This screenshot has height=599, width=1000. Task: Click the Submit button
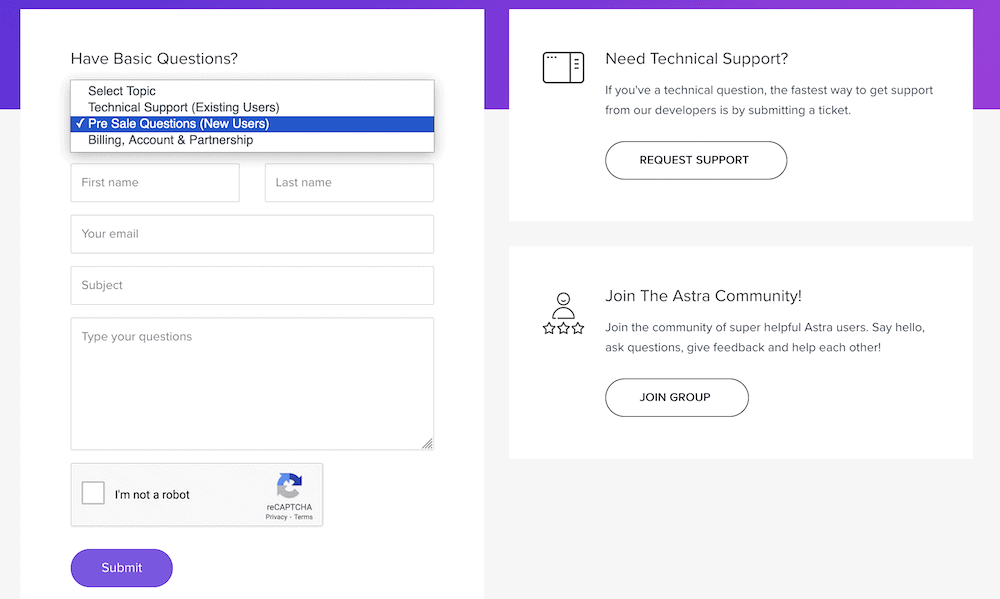pyautogui.click(x=122, y=568)
